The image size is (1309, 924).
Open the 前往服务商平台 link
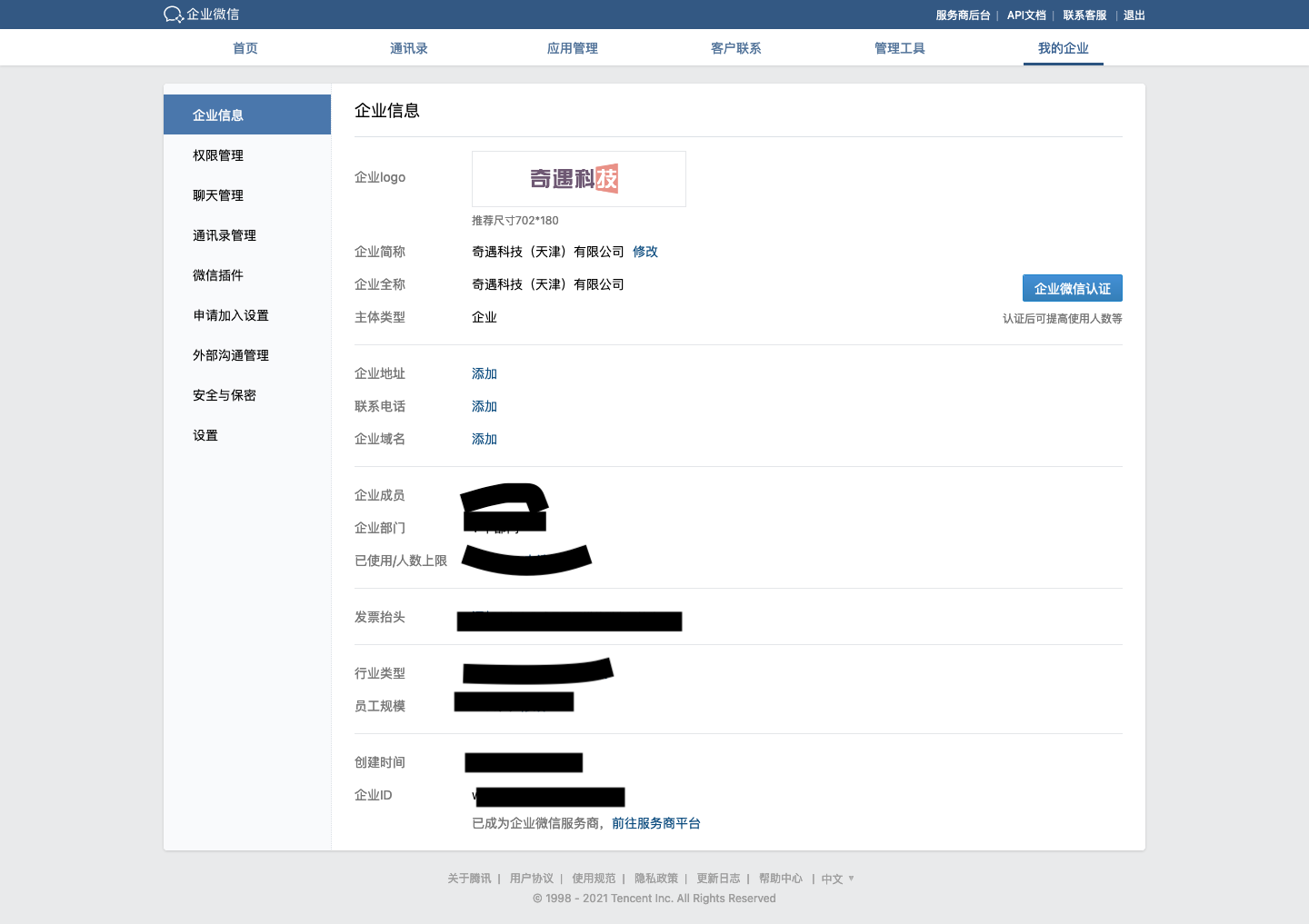click(x=655, y=823)
